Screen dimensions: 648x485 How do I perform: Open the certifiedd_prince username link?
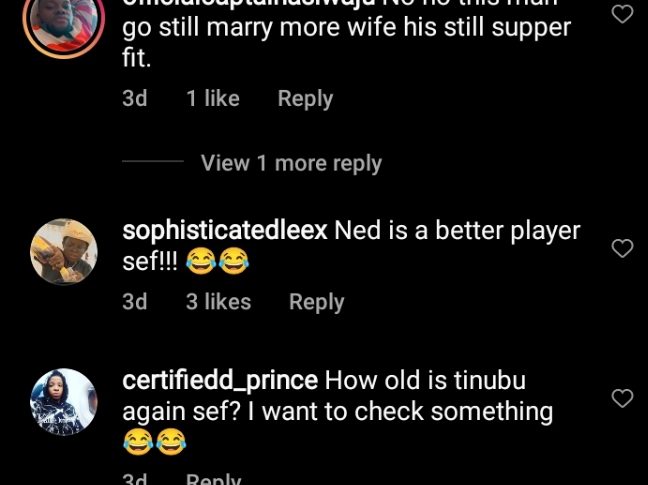coord(220,380)
